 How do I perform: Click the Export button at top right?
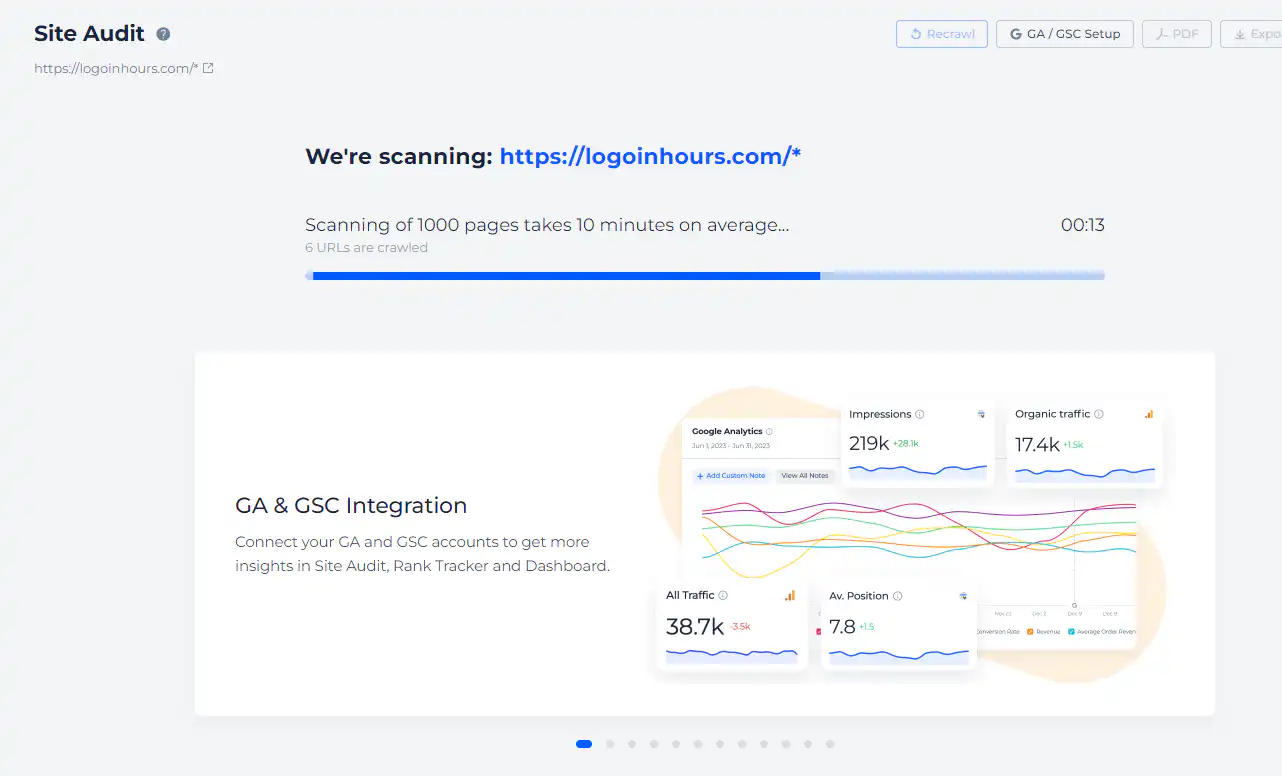(x=1256, y=34)
